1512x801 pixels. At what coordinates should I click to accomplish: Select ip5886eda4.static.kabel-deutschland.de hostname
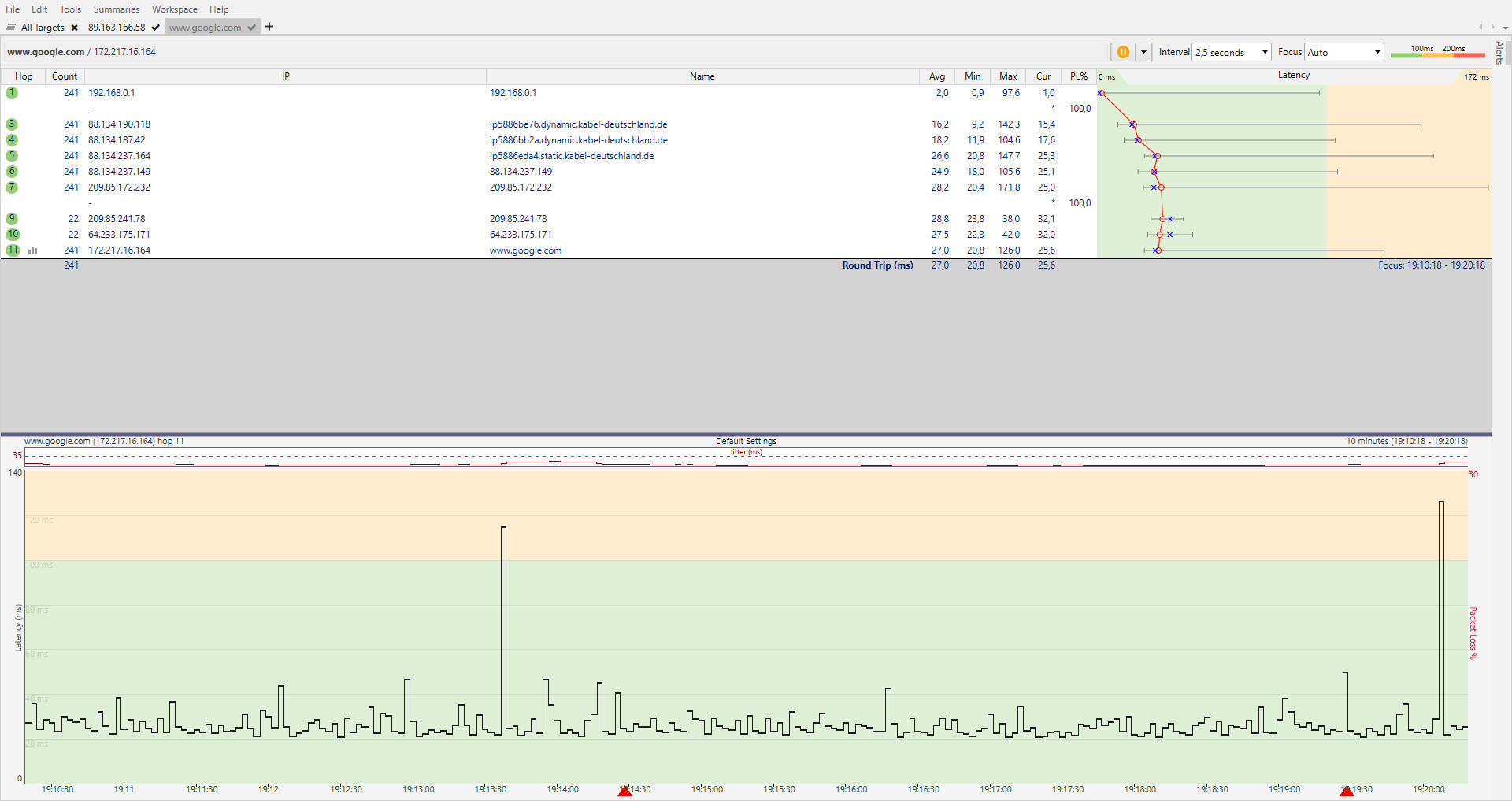(x=572, y=156)
